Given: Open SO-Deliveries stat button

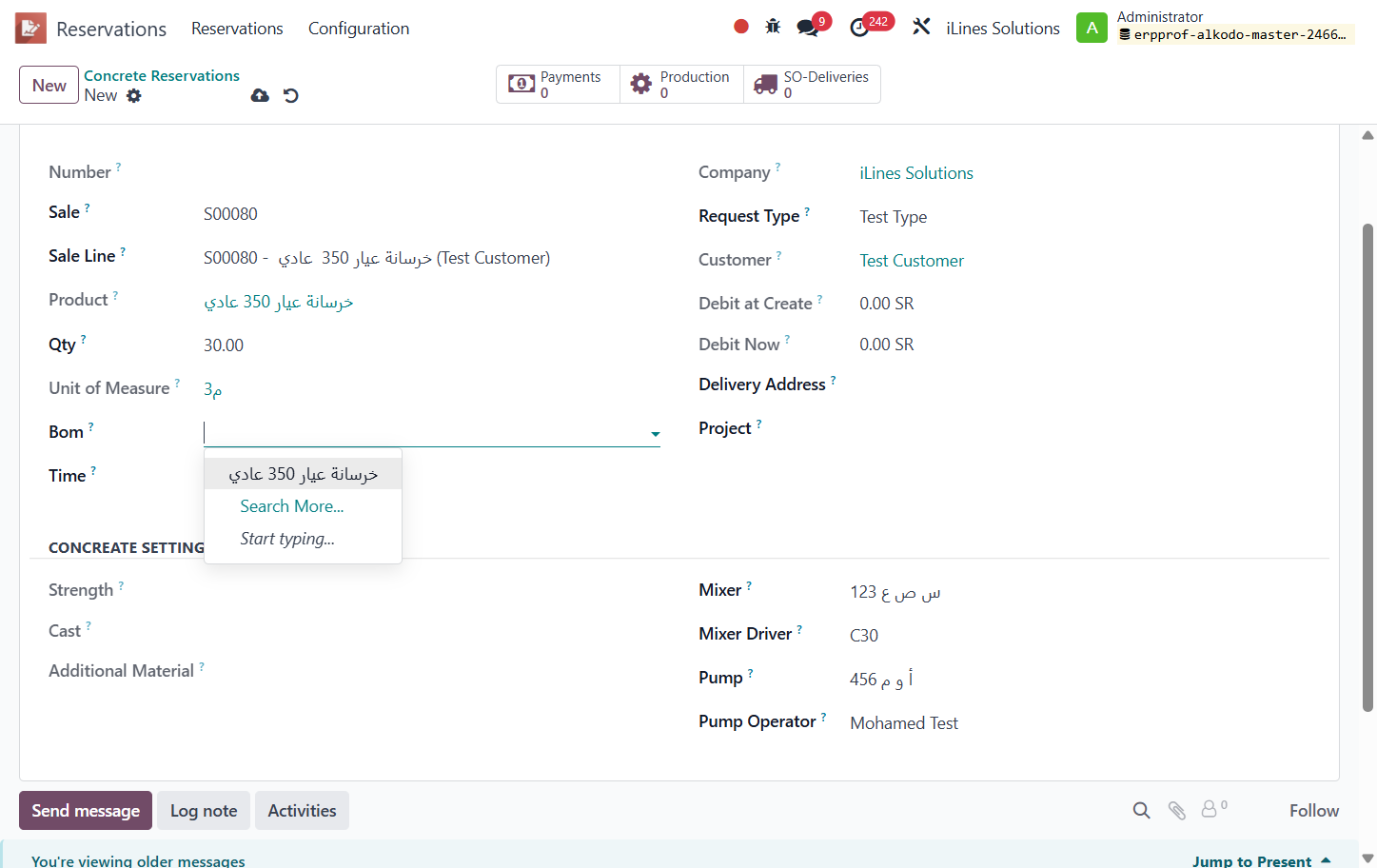Looking at the screenshot, I should pos(812,84).
